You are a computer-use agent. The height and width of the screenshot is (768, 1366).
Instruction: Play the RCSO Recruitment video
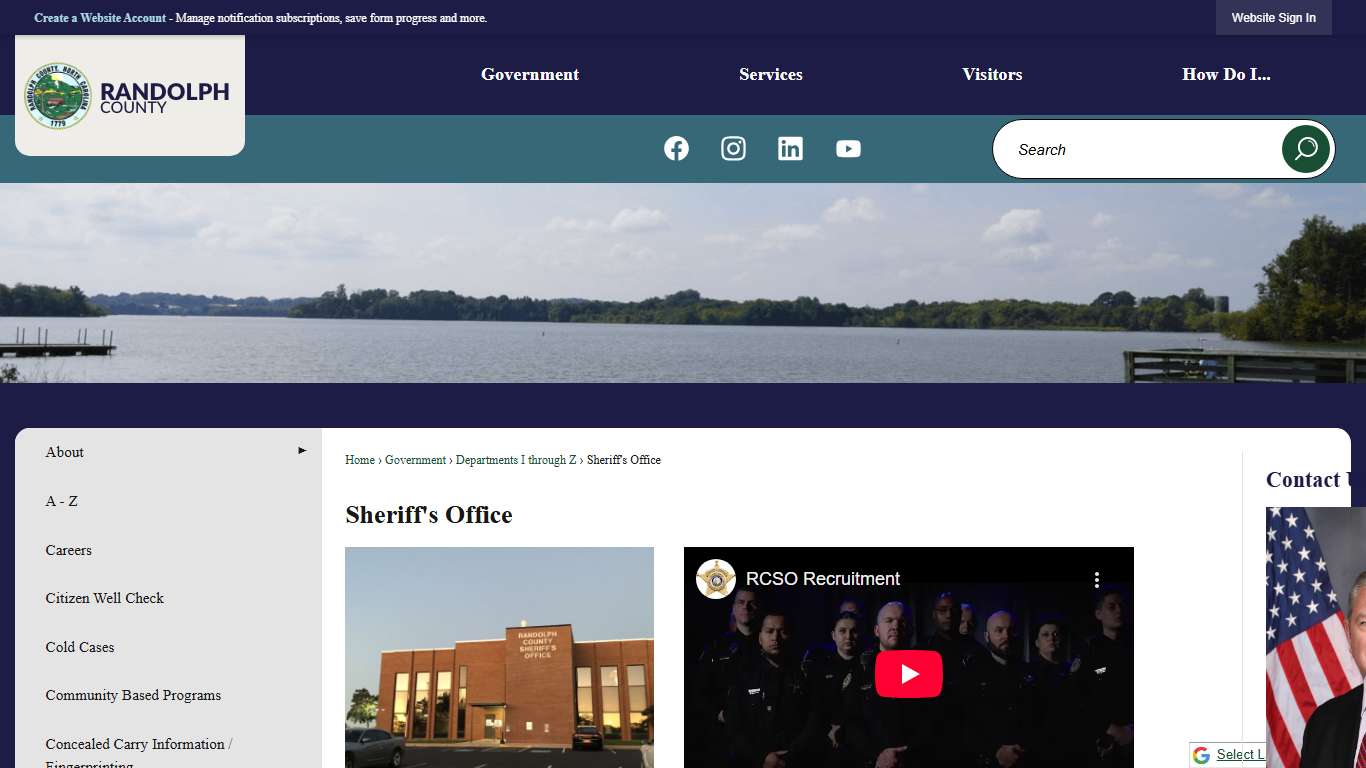point(908,673)
